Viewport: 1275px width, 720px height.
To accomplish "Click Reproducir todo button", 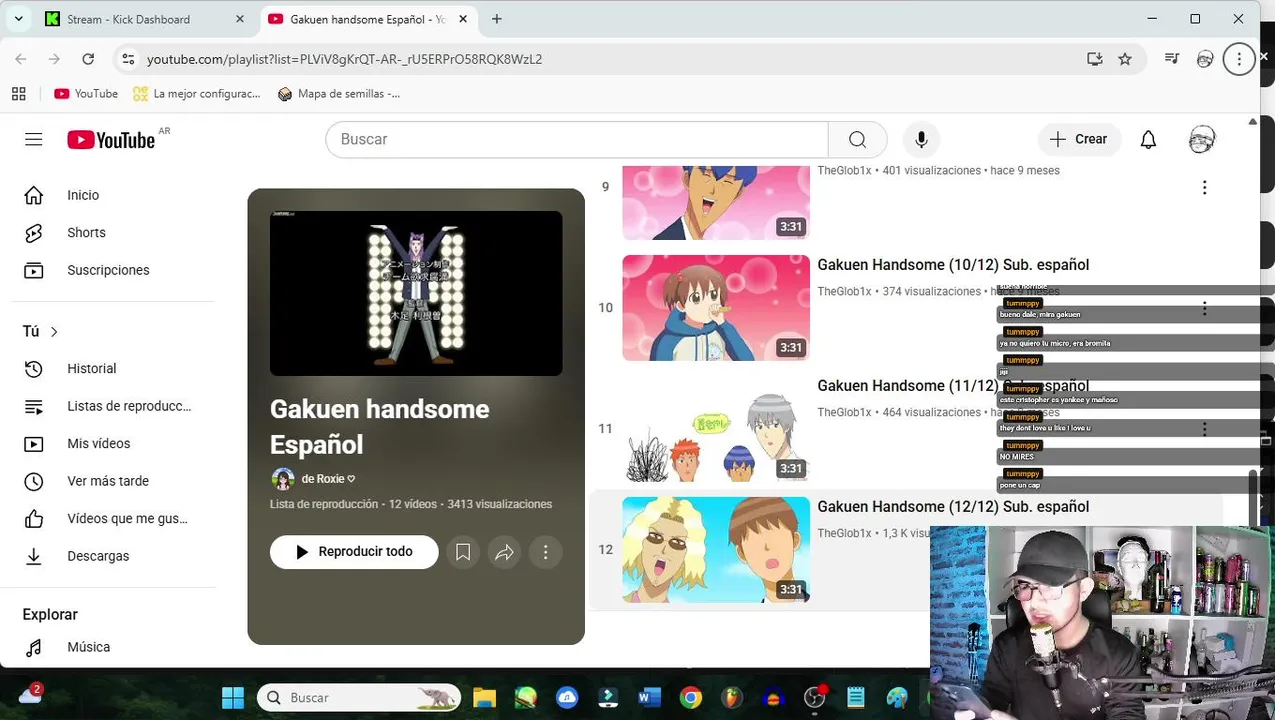I will pyautogui.click(x=354, y=552).
